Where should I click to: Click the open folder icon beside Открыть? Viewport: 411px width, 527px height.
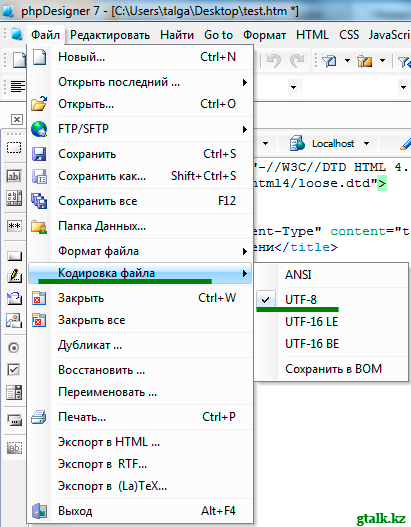[39, 104]
